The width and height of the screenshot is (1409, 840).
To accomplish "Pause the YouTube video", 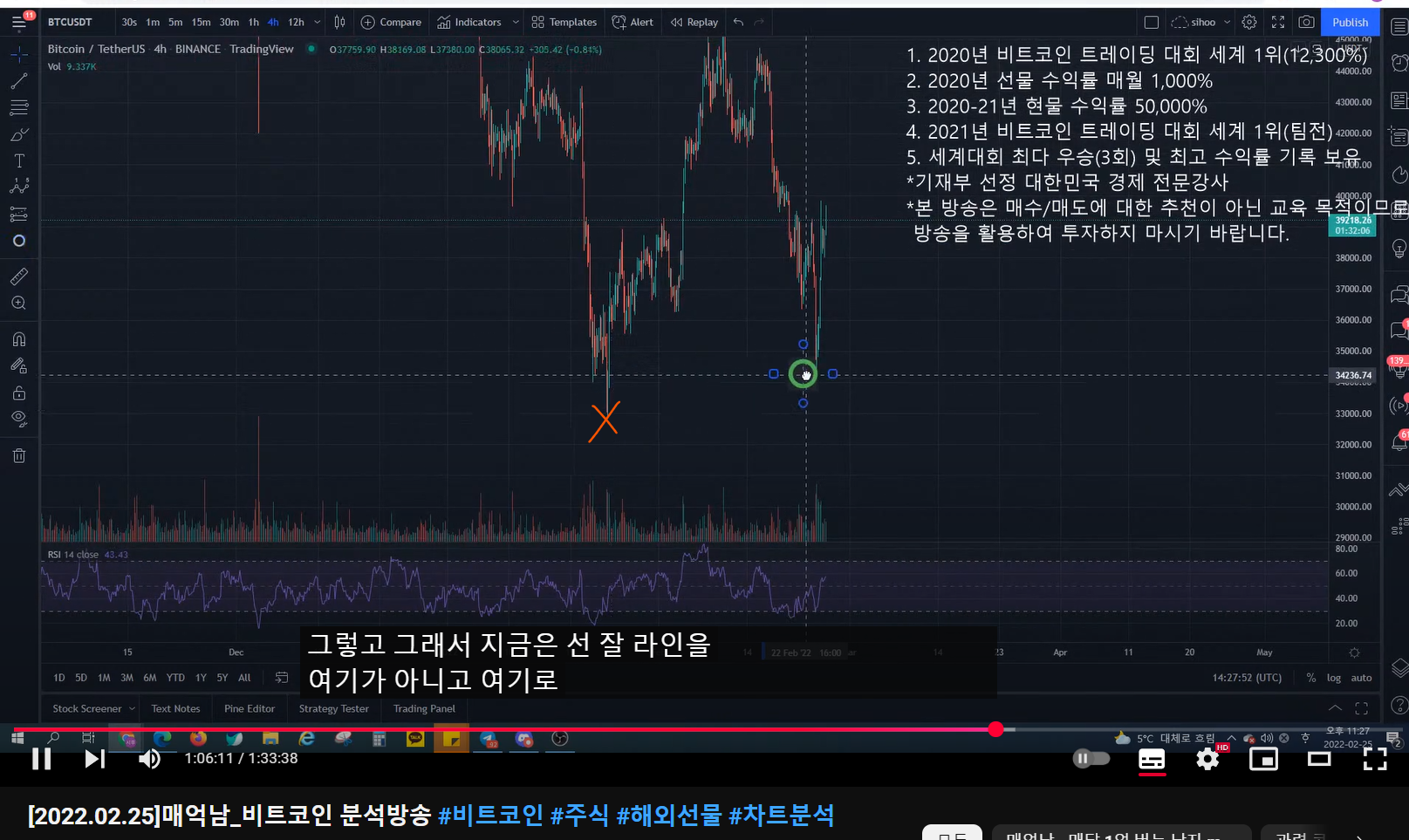I will [41, 759].
